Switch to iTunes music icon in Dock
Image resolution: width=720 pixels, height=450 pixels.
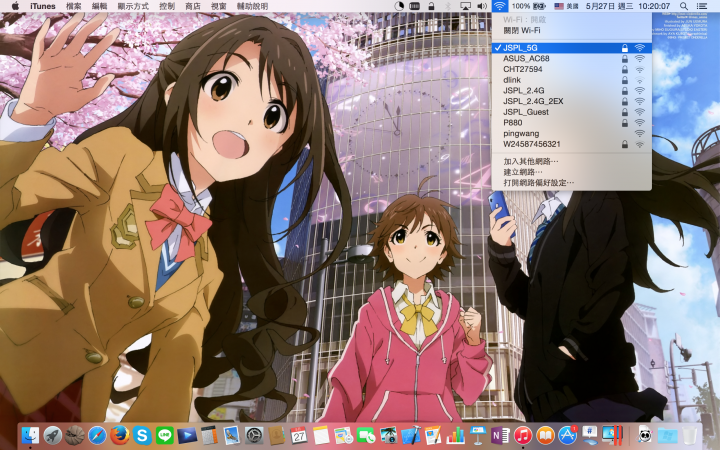(x=523, y=435)
